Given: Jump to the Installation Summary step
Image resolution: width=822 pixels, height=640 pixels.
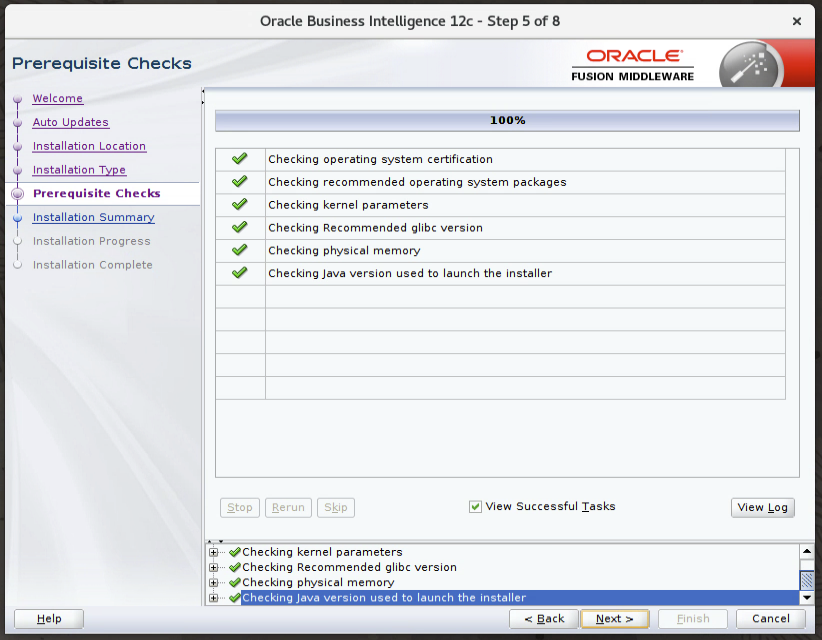Looking at the screenshot, I should pos(93,218).
